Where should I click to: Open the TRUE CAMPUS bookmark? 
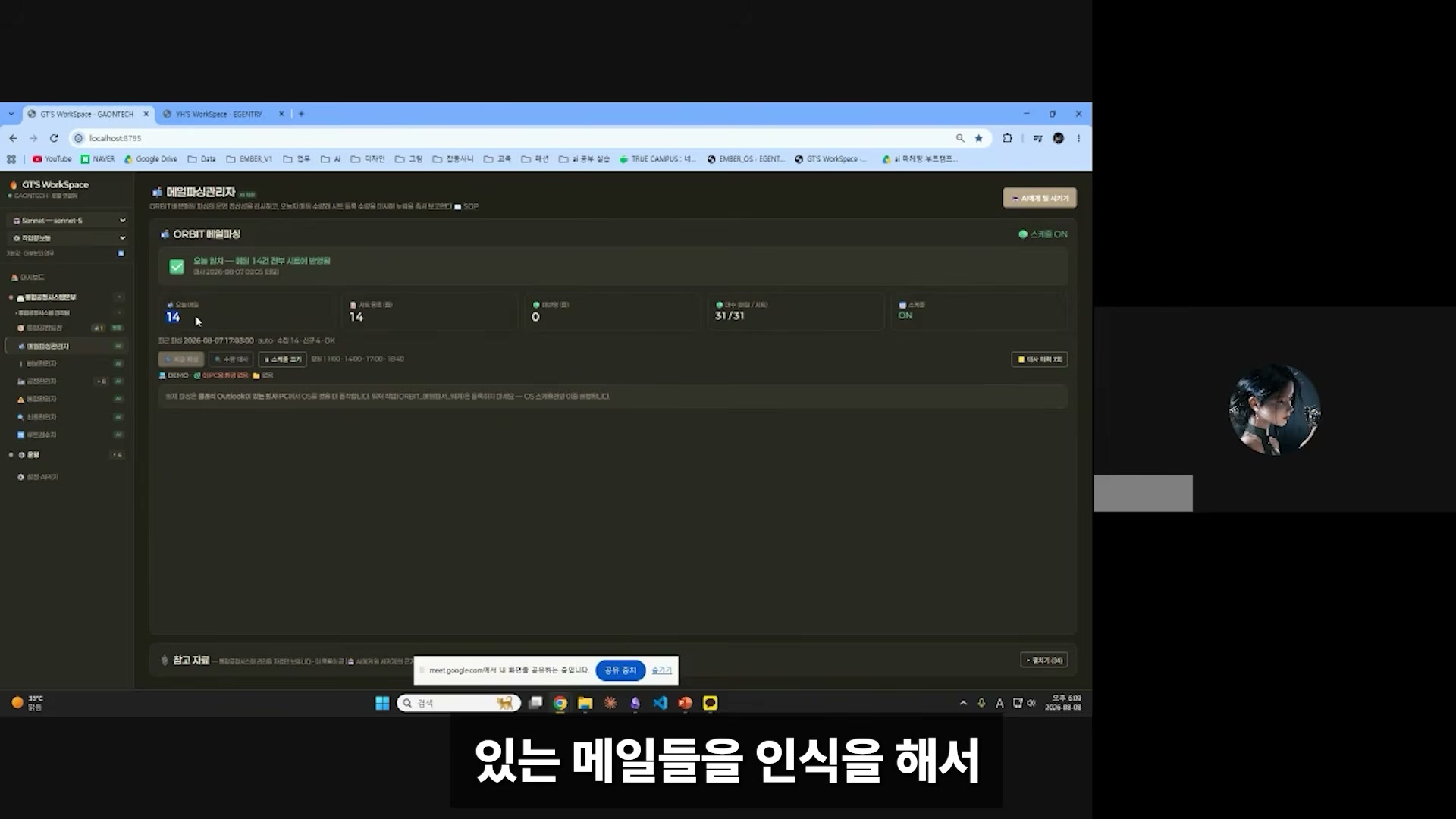point(657,159)
